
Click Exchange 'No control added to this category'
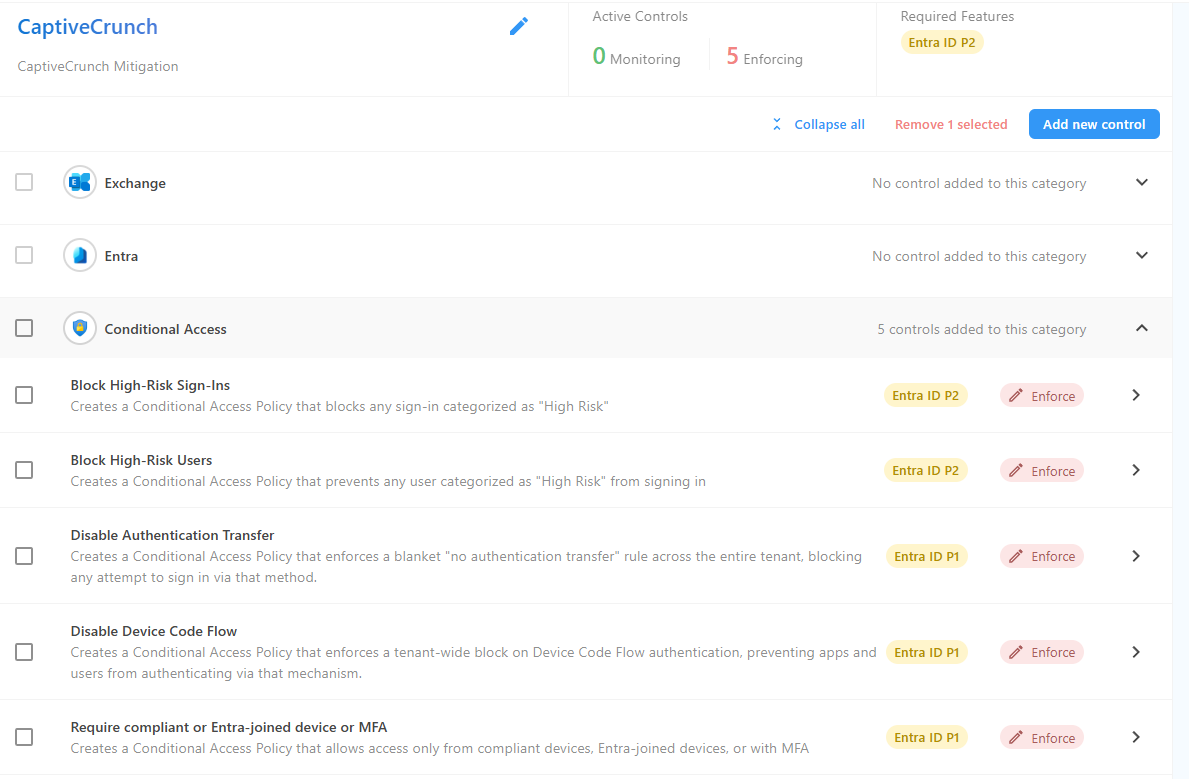pos(979,184)
